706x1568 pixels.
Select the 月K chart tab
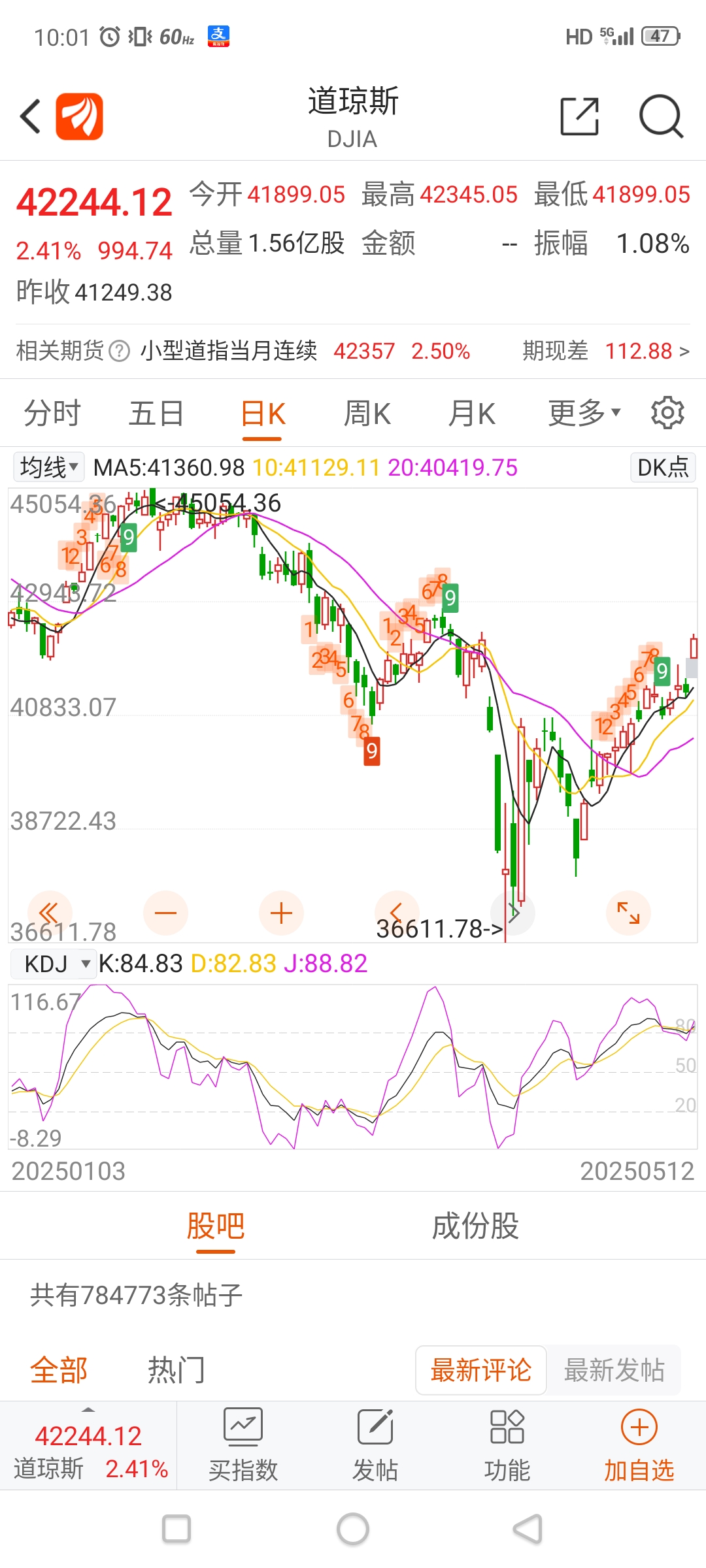(x=471, y=414)
